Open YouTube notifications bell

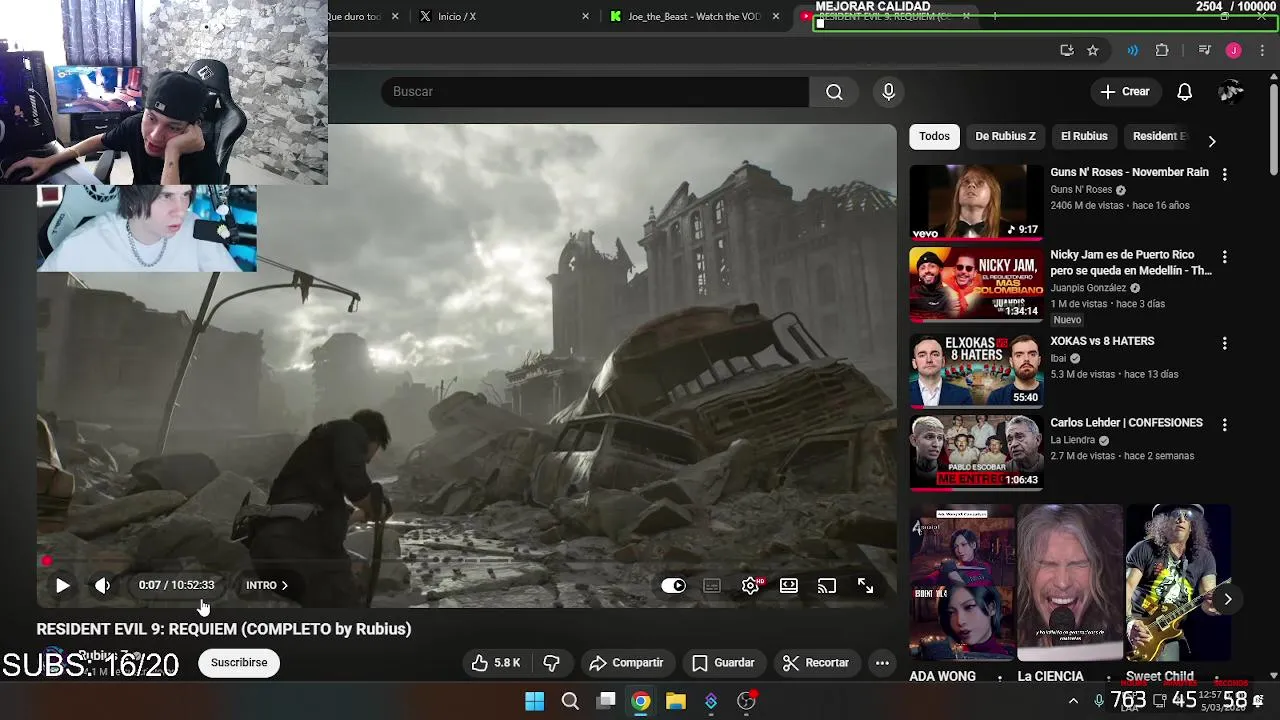click(1184, 92)
